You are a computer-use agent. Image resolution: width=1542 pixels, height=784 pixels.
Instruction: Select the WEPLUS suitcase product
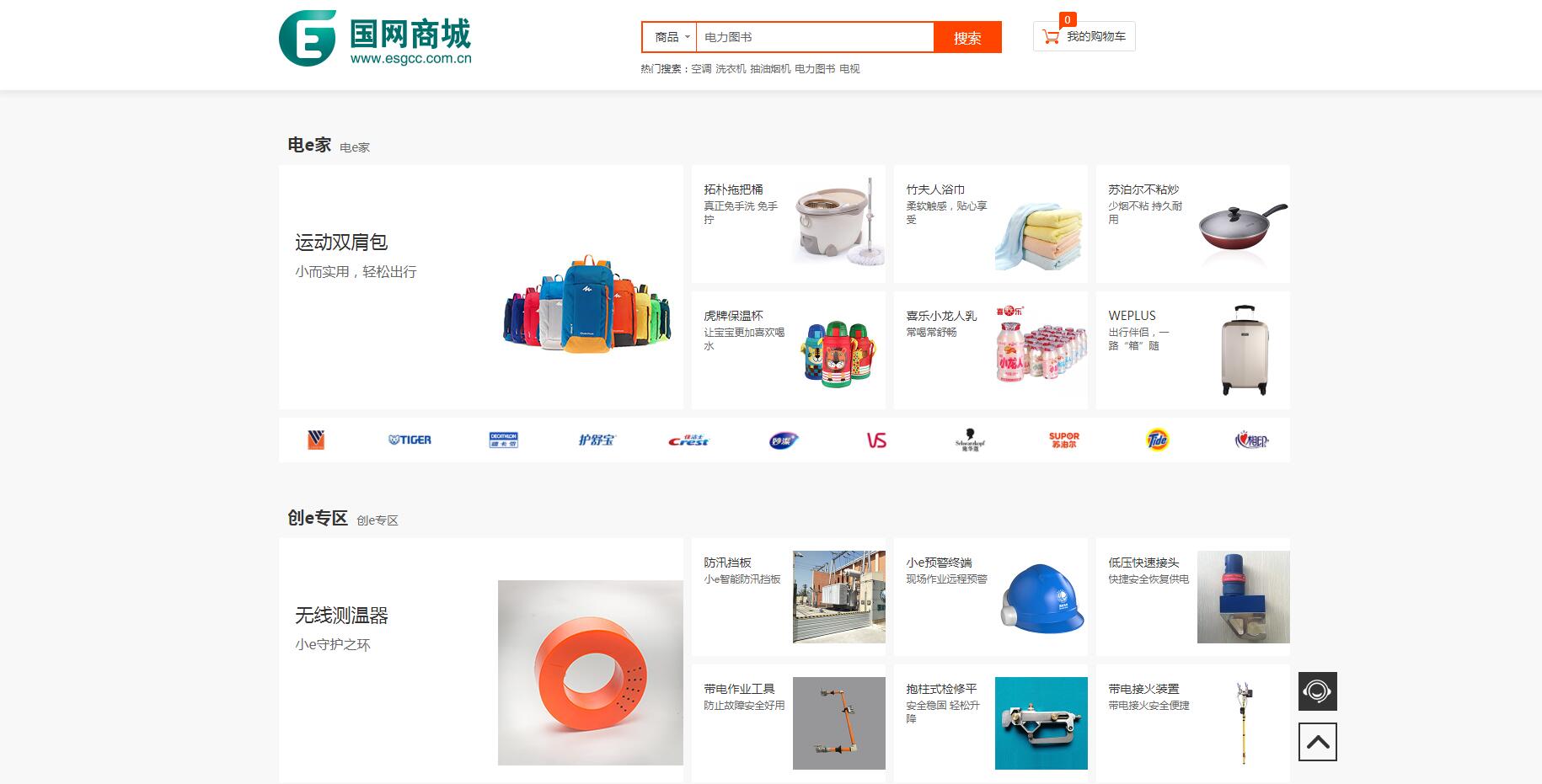1192,350
